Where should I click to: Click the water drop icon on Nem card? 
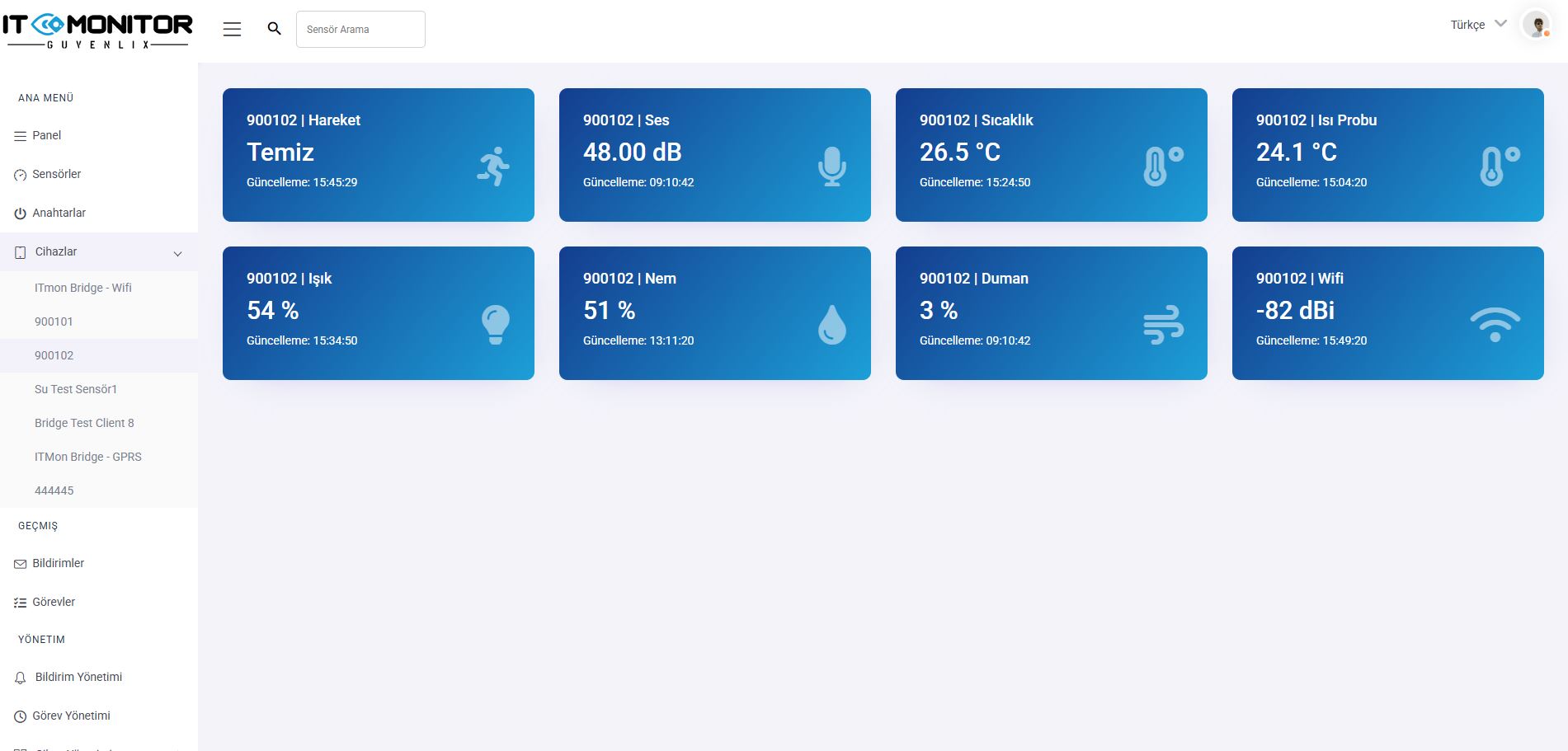point(831,325)
